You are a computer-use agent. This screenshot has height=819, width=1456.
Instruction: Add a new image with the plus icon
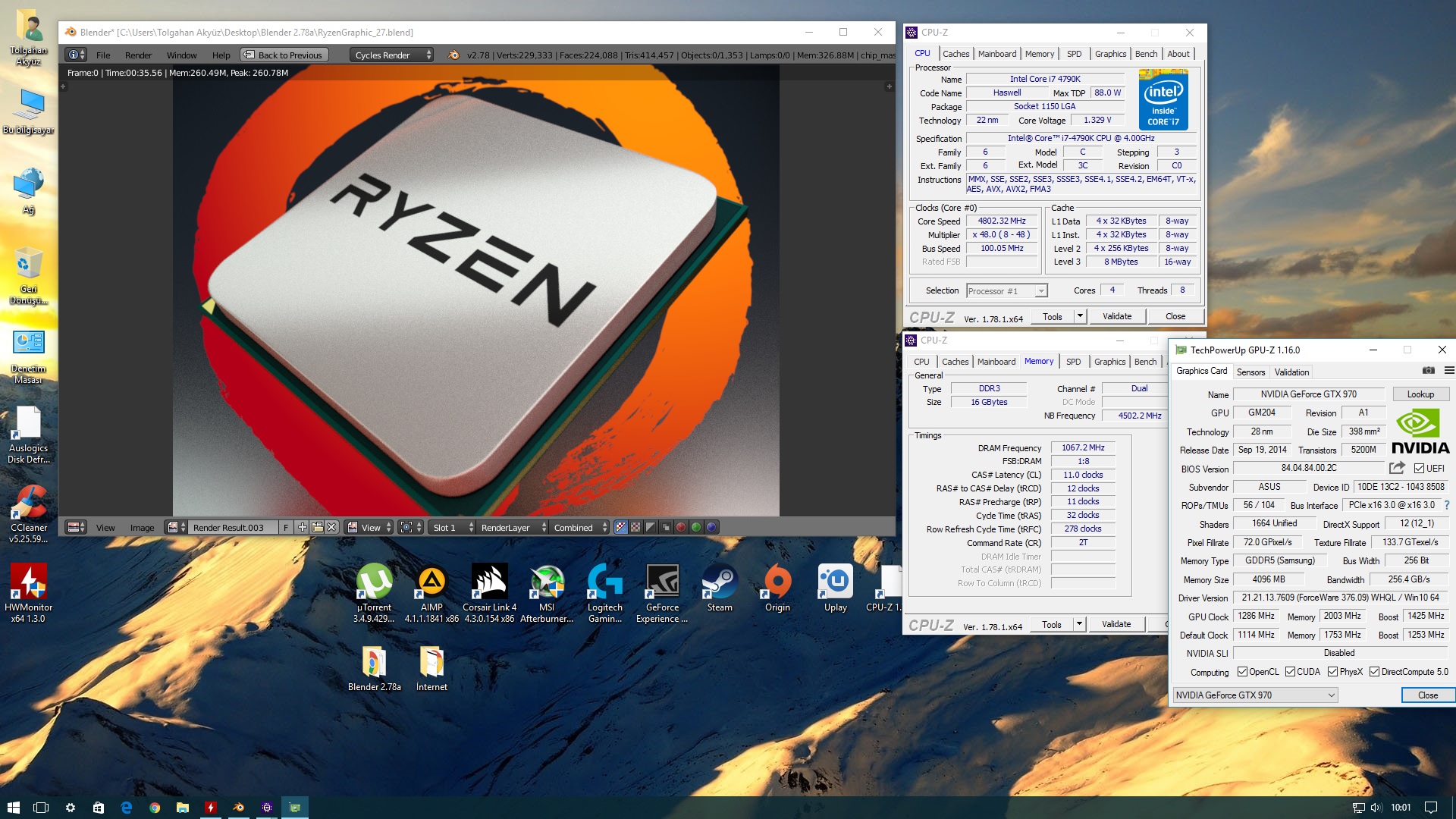pos(302,527)
